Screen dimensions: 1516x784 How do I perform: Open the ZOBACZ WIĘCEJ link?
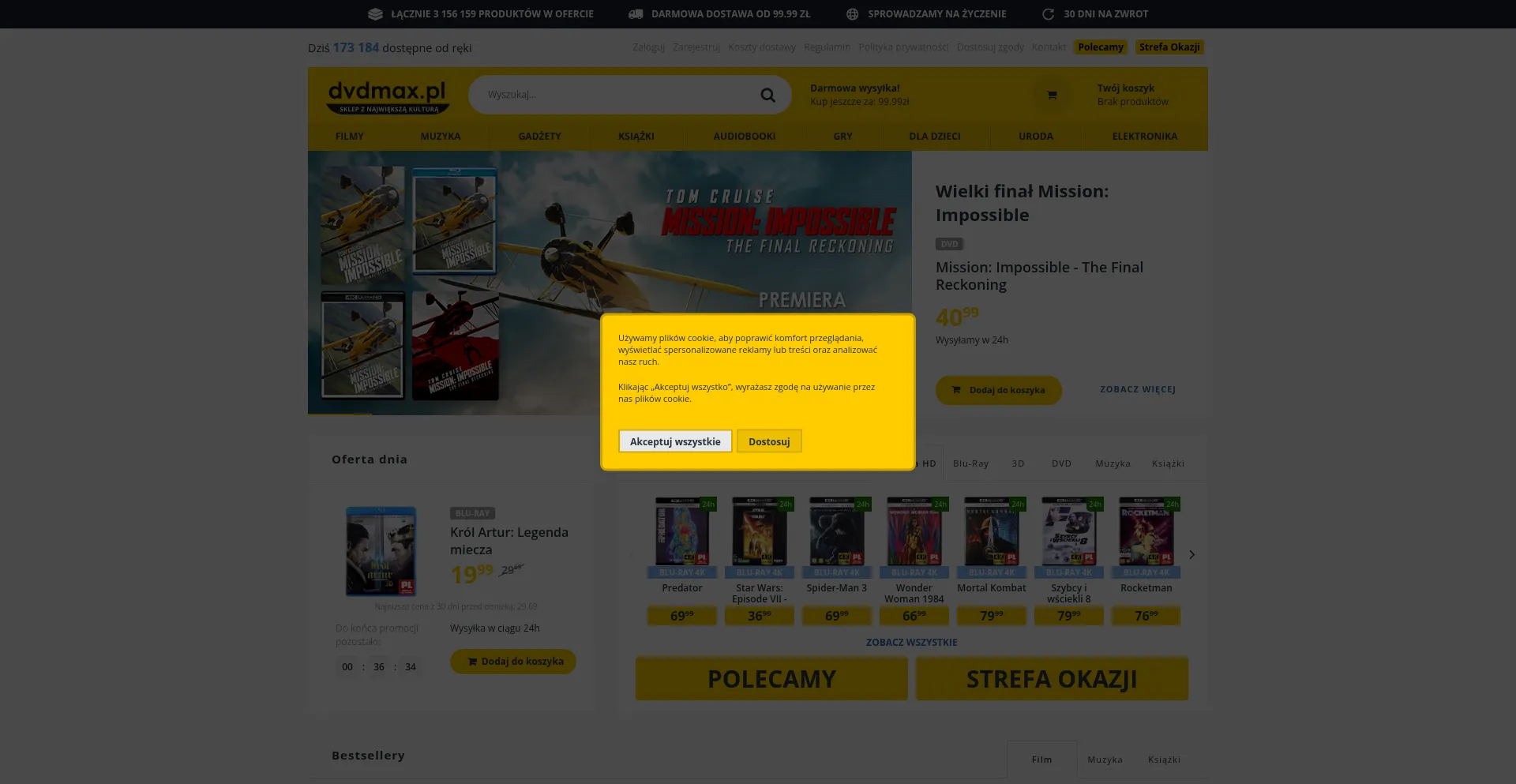tap(1137, 390)
